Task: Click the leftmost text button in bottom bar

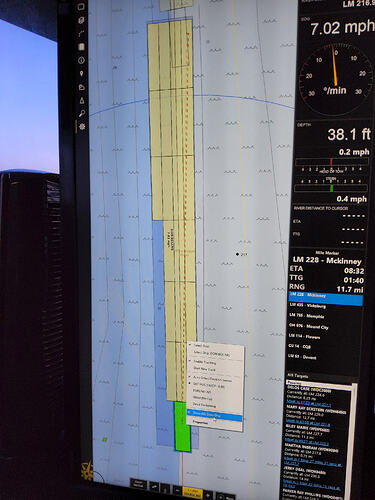Action: pyautogui.click(x=138, y=484)
